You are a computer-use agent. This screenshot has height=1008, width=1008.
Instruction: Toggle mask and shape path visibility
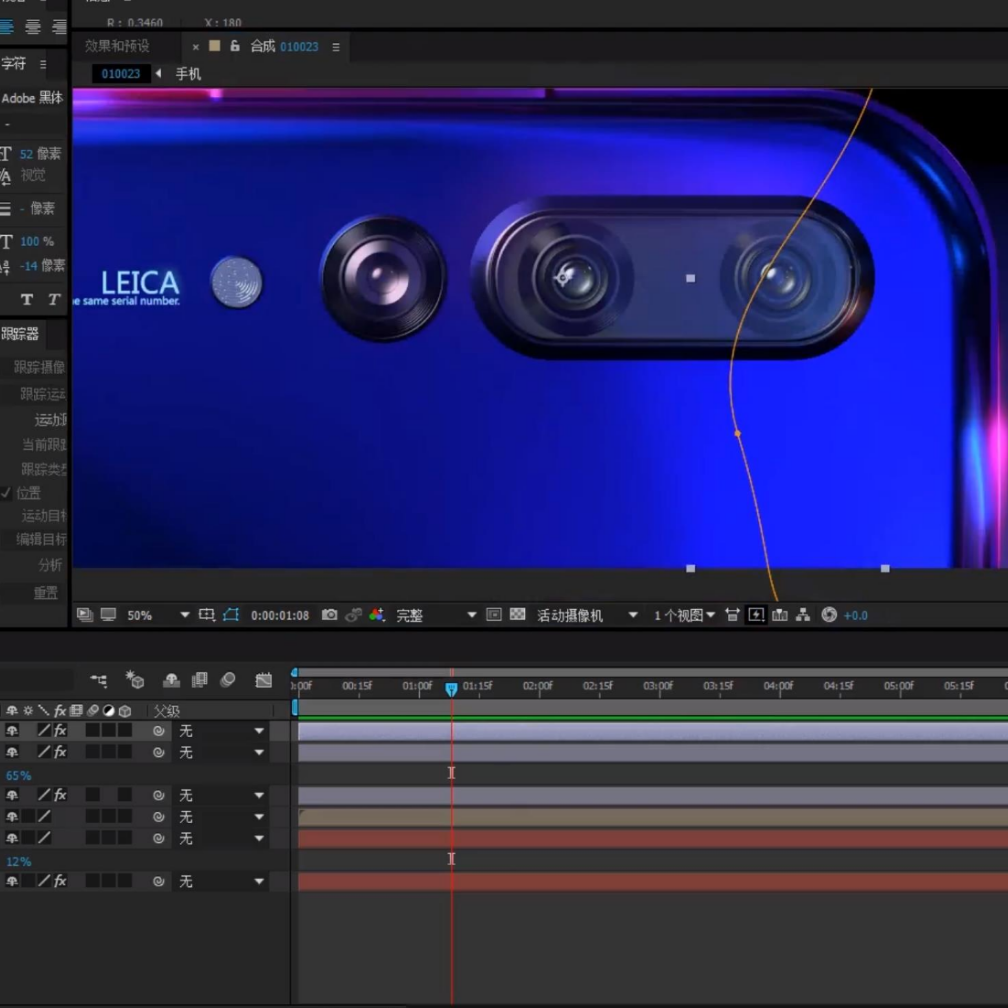click(231, 615)
